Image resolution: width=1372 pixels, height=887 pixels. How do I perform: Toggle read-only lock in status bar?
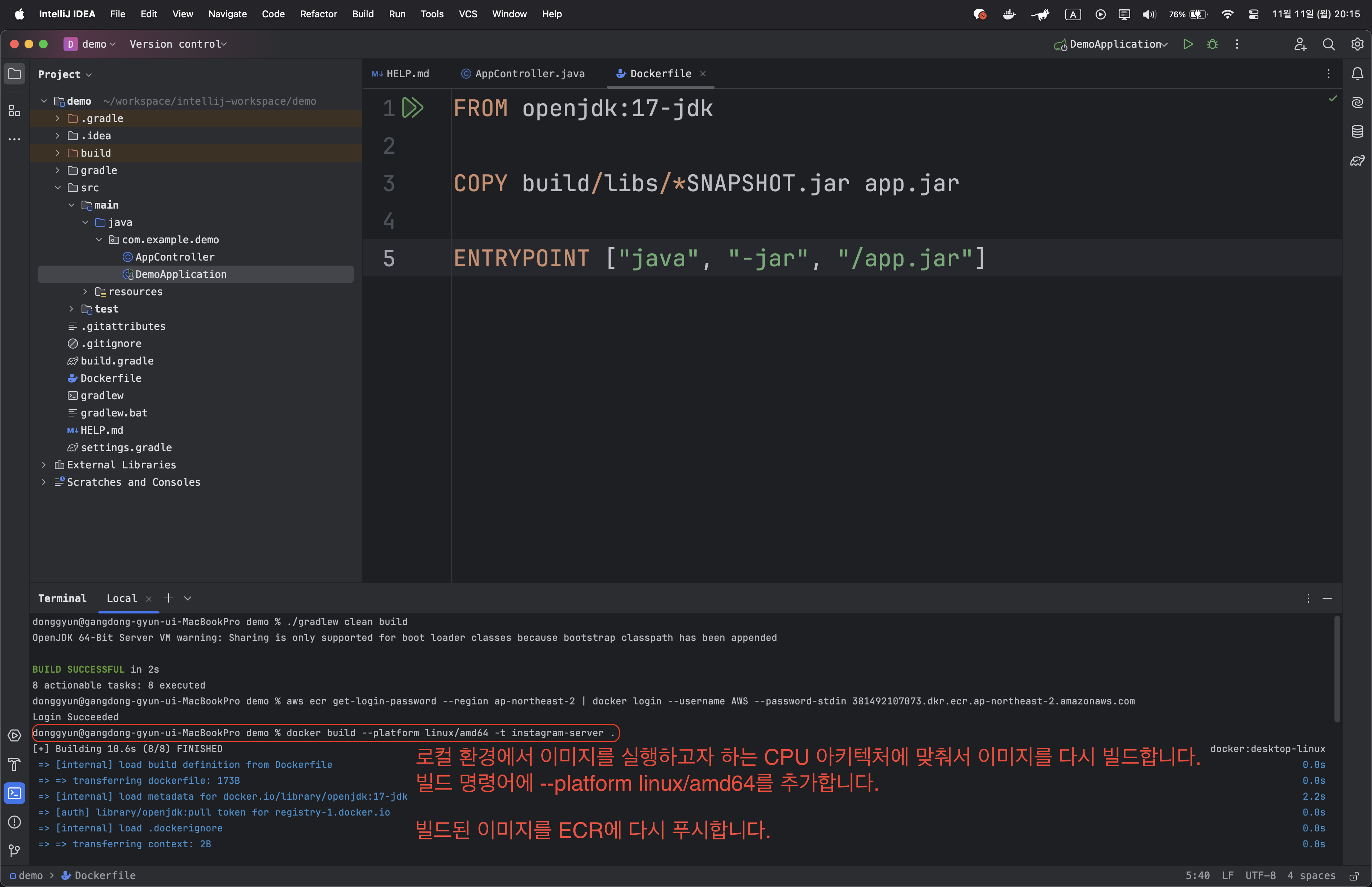coord(1354,875)
